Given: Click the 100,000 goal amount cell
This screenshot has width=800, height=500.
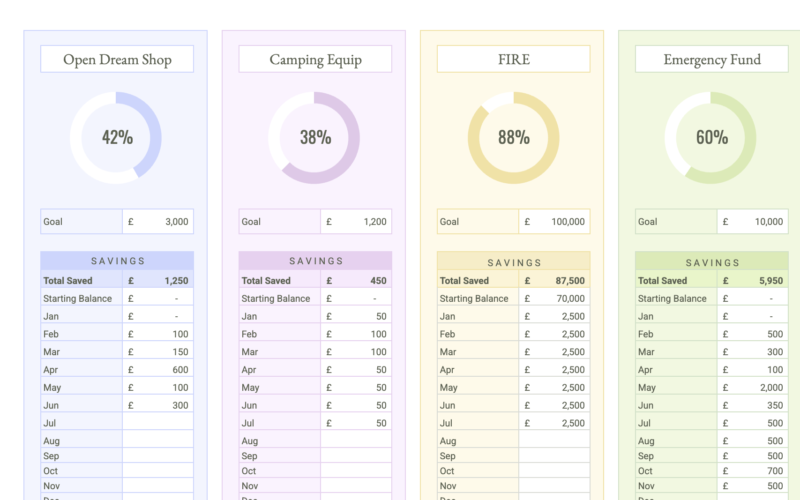Looking at the screenshot, I should [554, 222].
